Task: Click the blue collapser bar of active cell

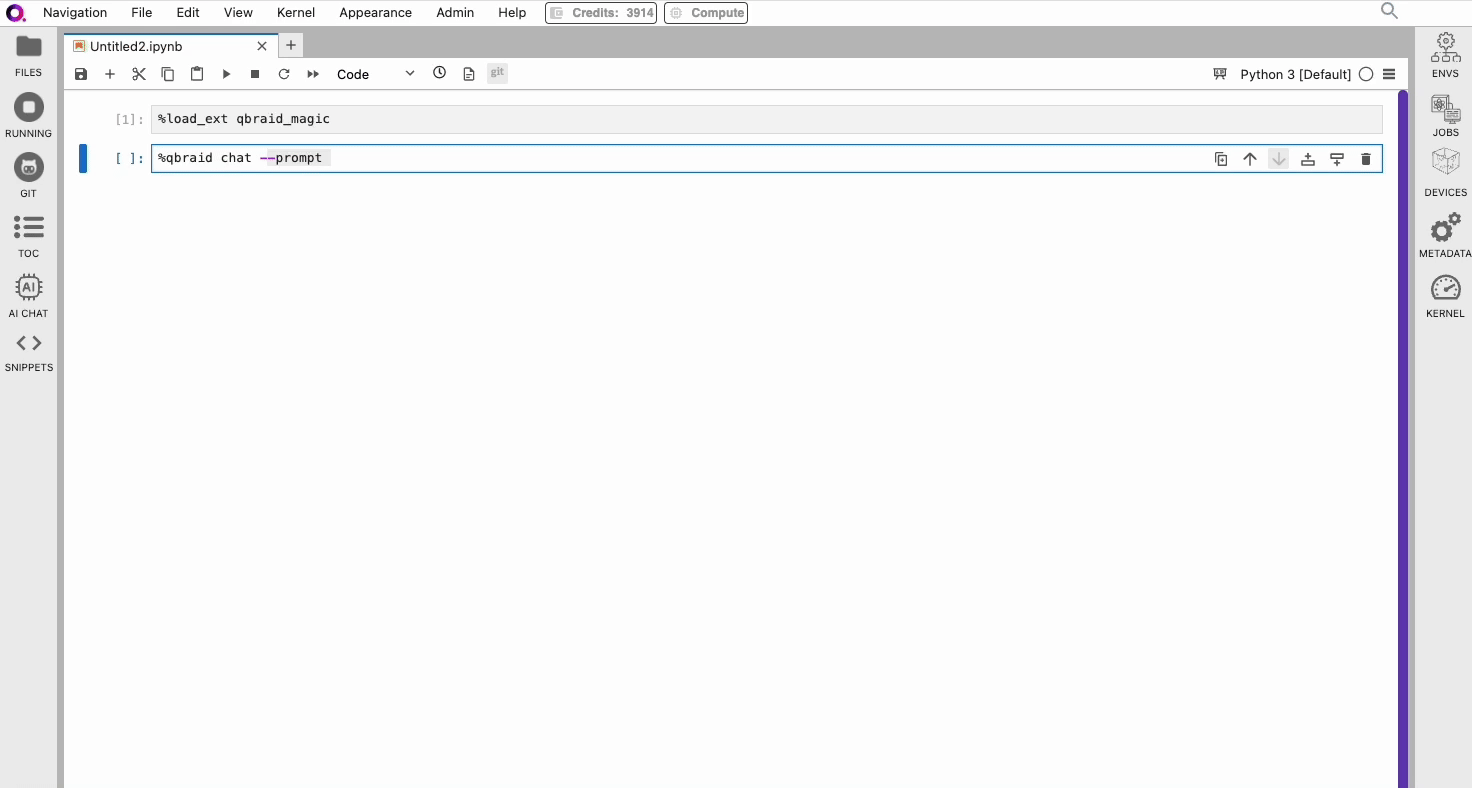Action: [x=83, y=158]
